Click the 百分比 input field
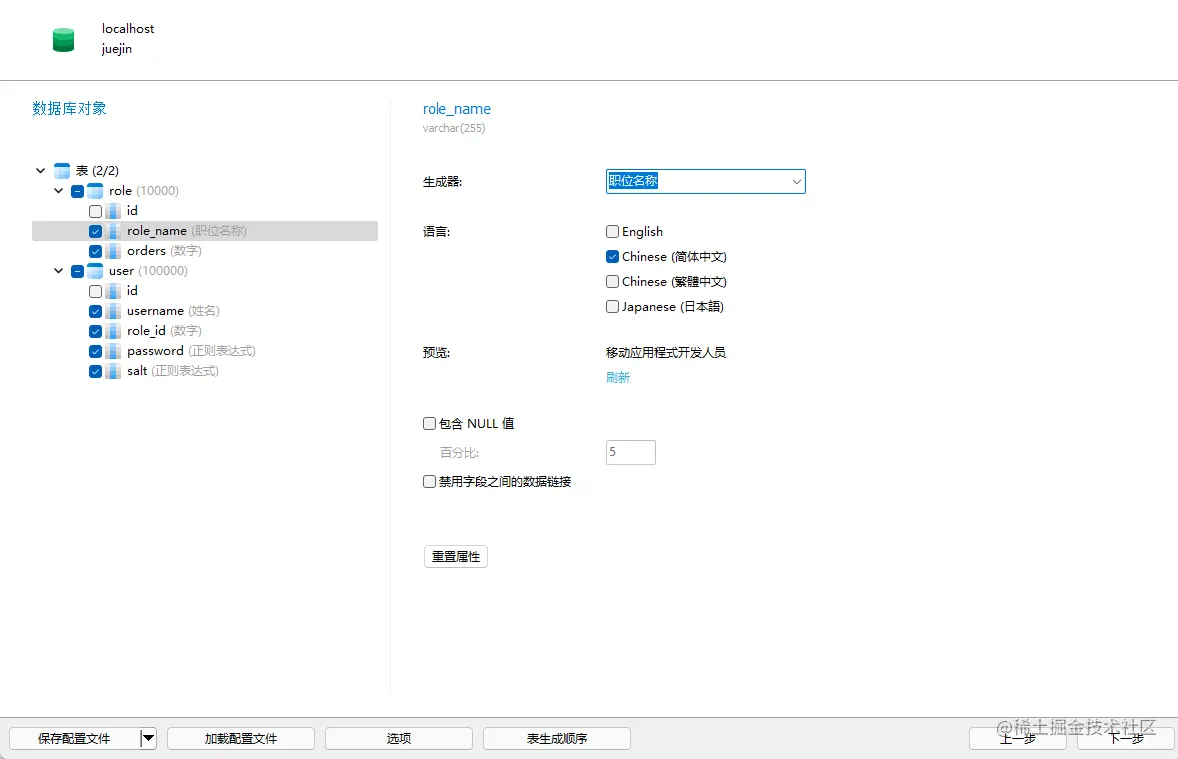The image size is (1178, 759). pyautogui.click(x=630, y=452)
